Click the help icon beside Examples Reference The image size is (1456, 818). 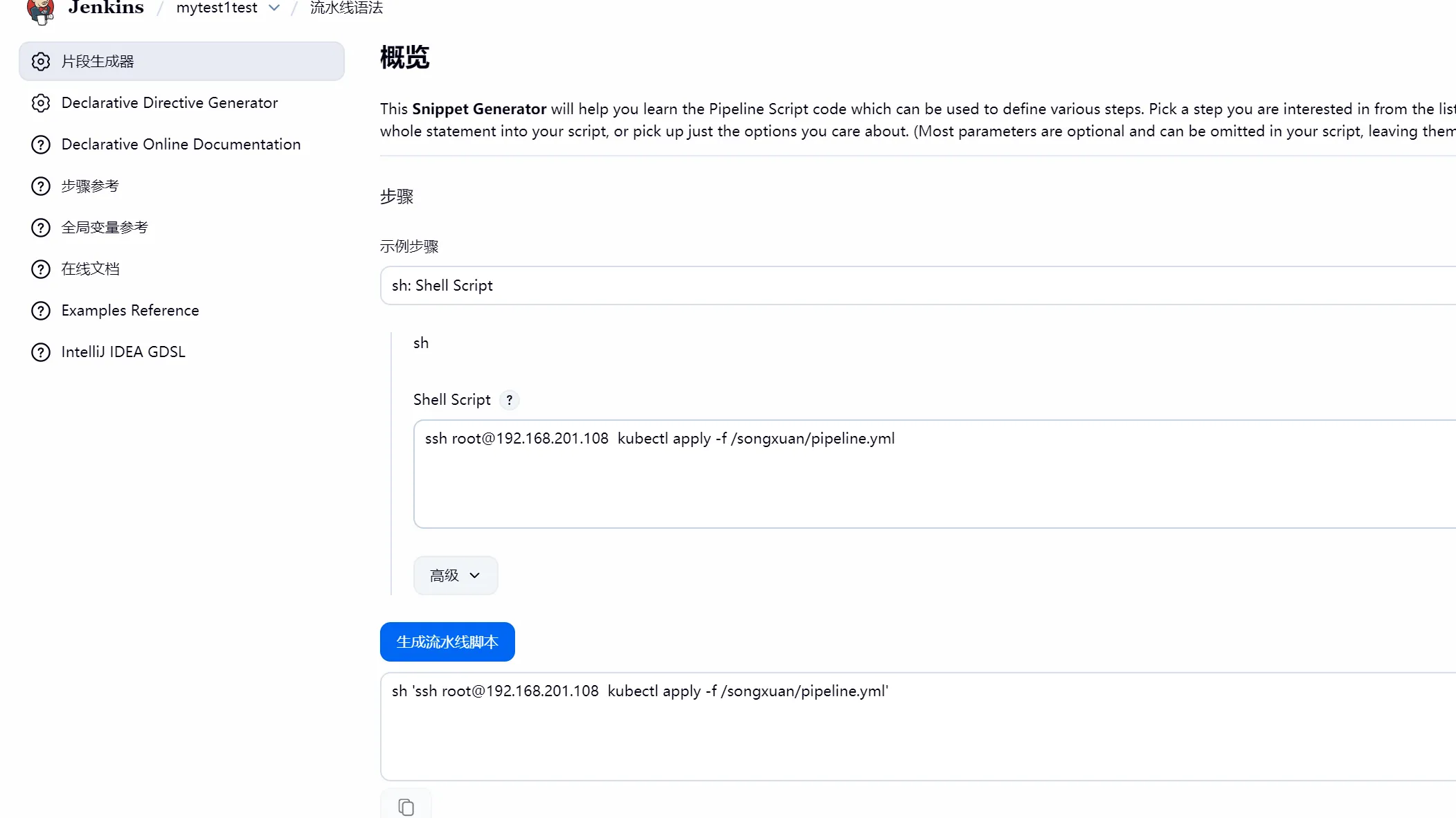(41, 311)
